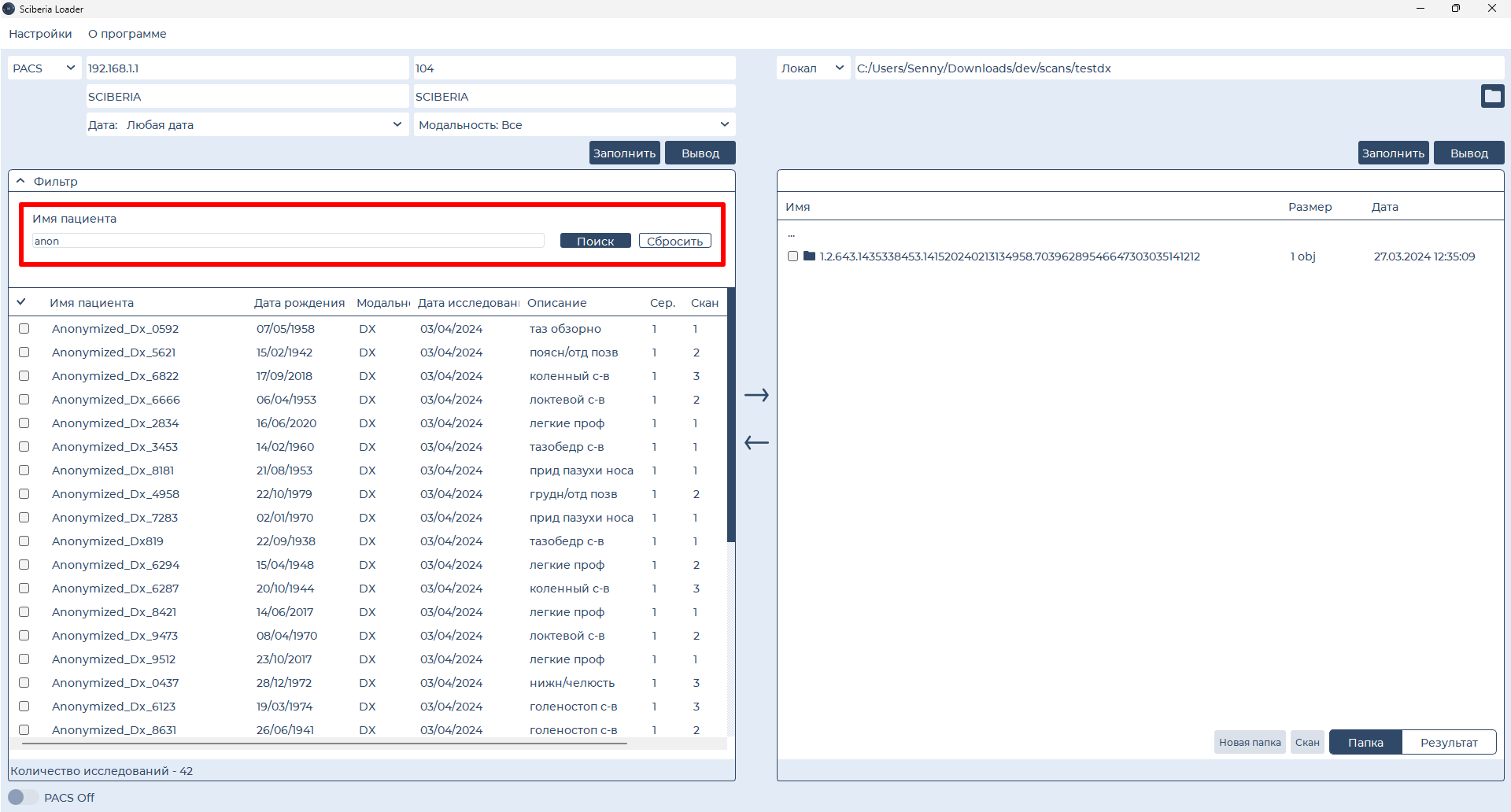
Task: Click 1.2.643 folder name text
Action: (1010, 257)
